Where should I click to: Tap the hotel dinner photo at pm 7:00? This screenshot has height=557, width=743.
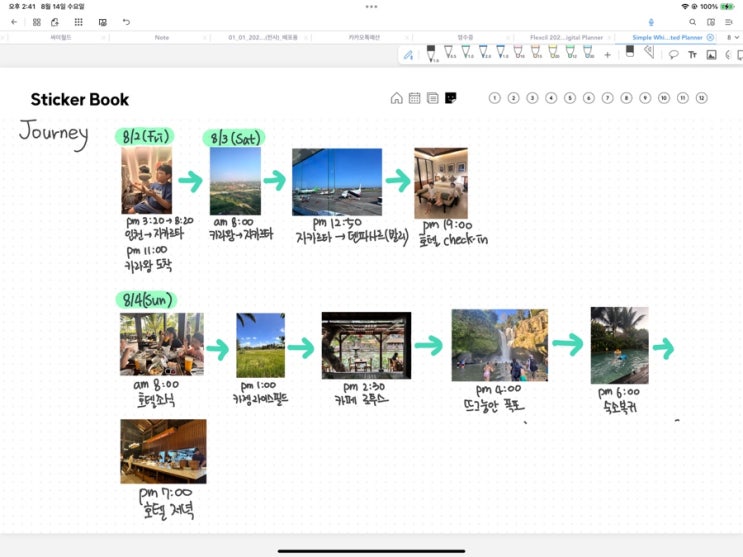point(163,451)
